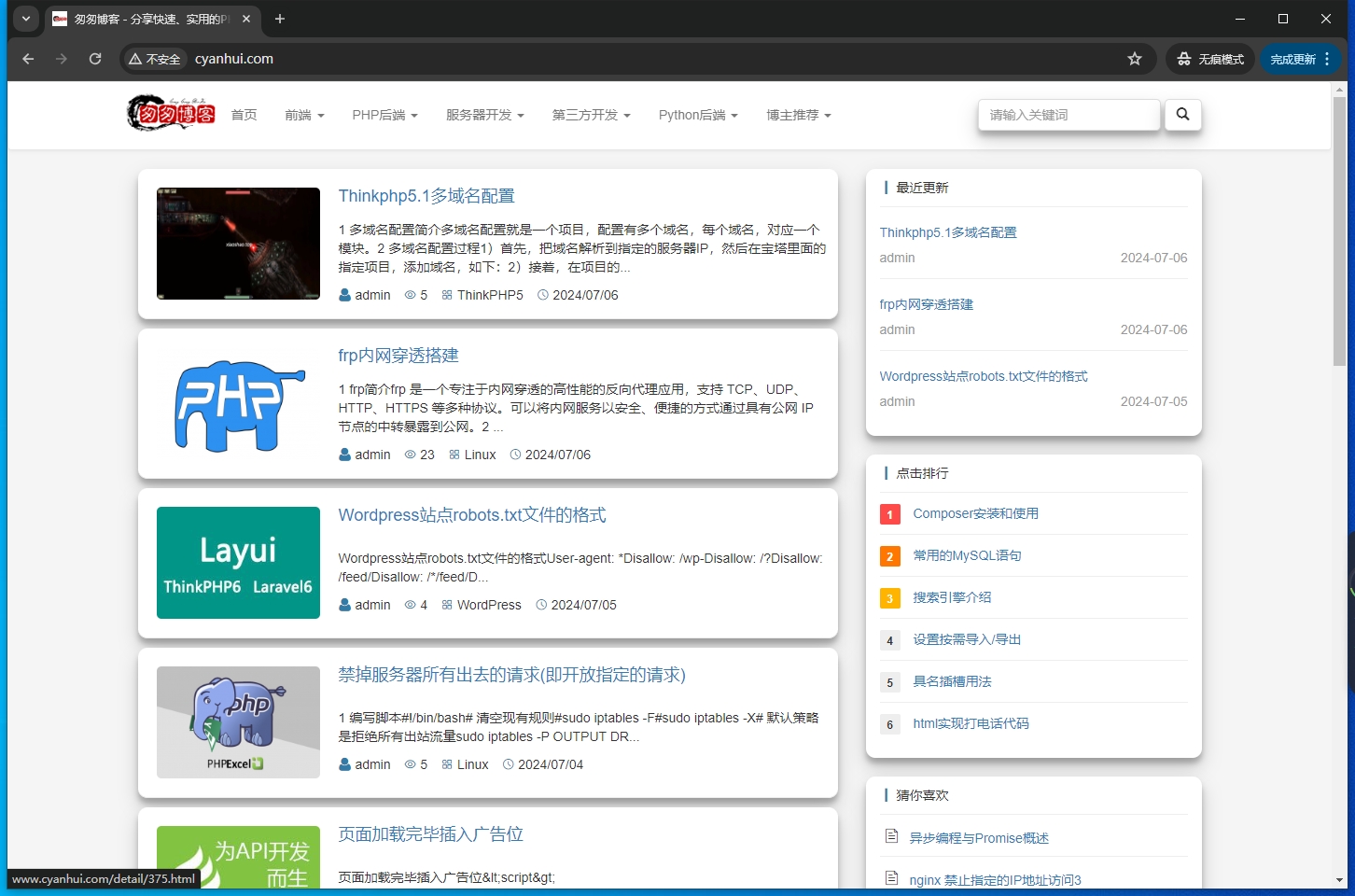
Task: Expand the 第三方开发 navigation dropdown
Action: click(591, 115)
